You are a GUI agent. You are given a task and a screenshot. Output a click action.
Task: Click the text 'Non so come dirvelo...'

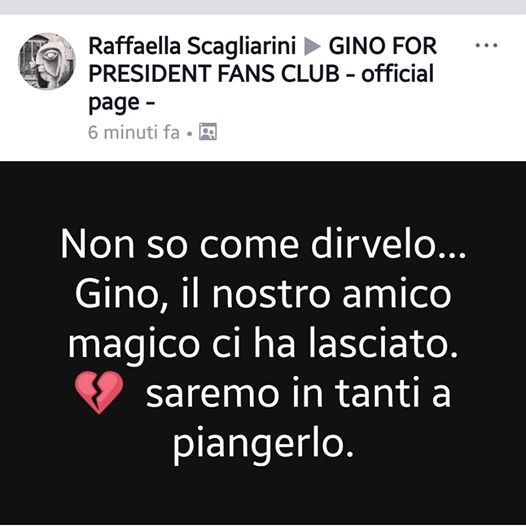263,244
